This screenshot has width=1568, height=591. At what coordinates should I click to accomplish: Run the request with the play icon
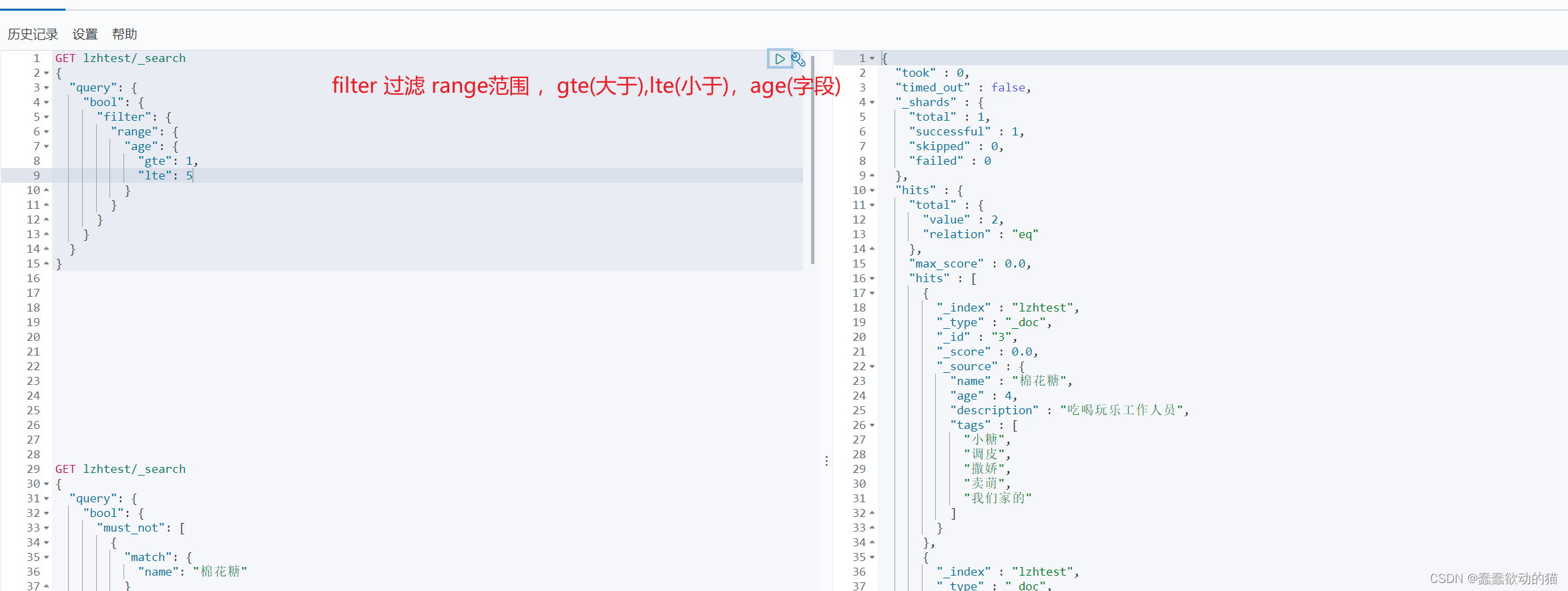pyautogui.click(x=779, y=59)
